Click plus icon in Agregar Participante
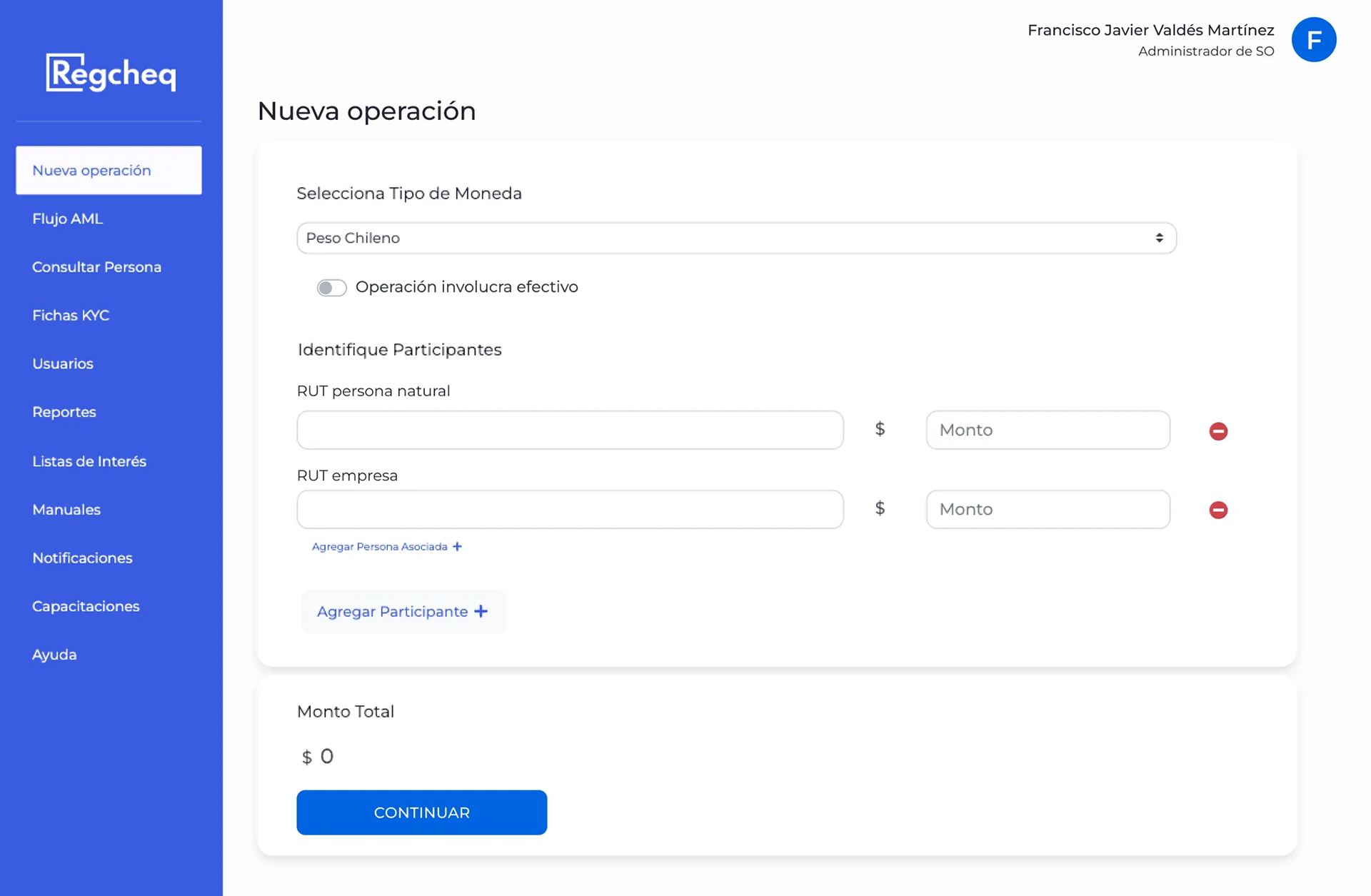 point(481,612)
